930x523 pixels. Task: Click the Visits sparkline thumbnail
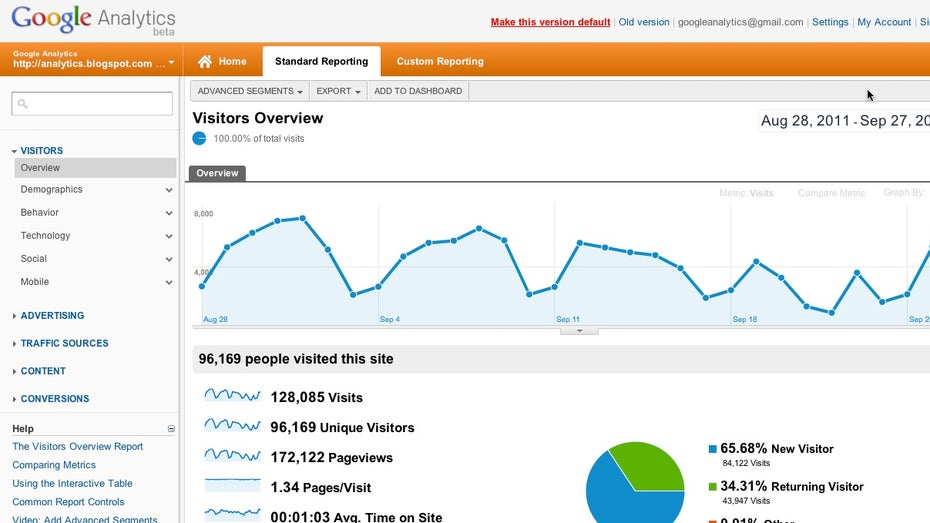click(232, 395)
